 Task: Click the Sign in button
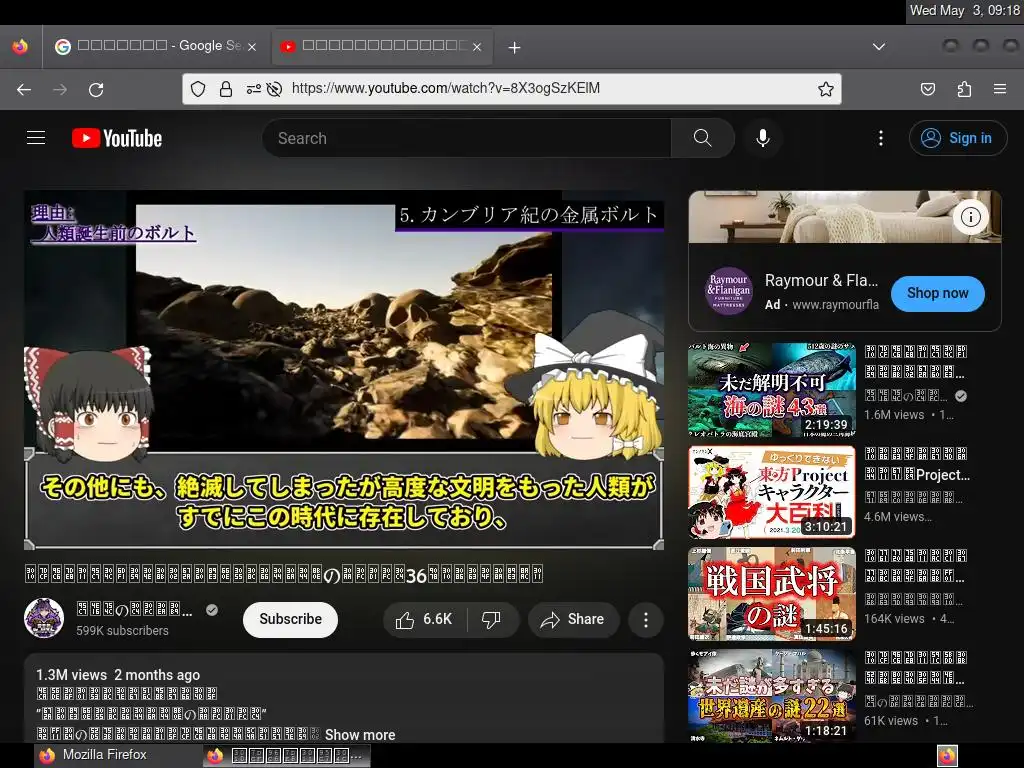coord(957,138)
